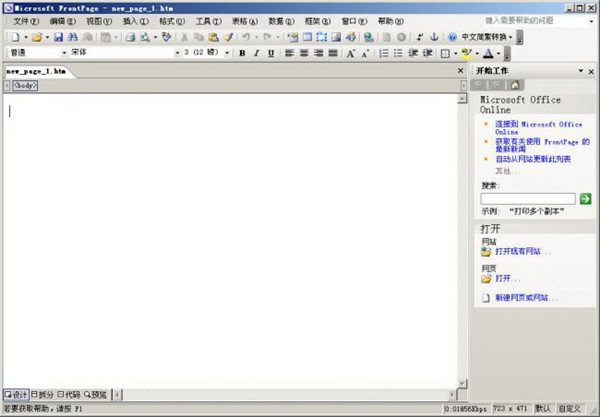Increase indent using the indent icon
Viewport: 600px width, 417px height.
coord(427,54)
